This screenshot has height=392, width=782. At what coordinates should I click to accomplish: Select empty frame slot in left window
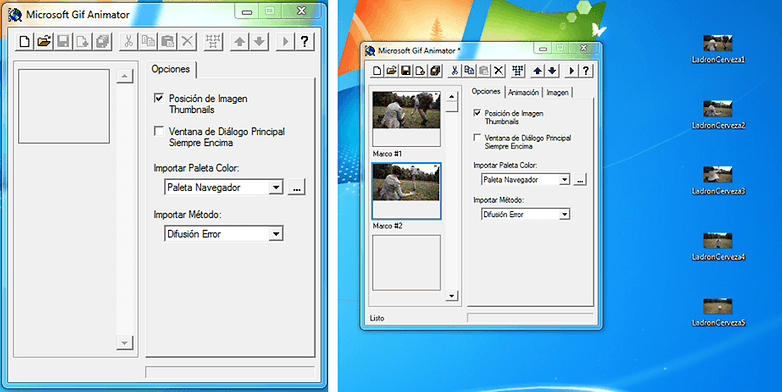pyautogui.click(x=64, y=106)
